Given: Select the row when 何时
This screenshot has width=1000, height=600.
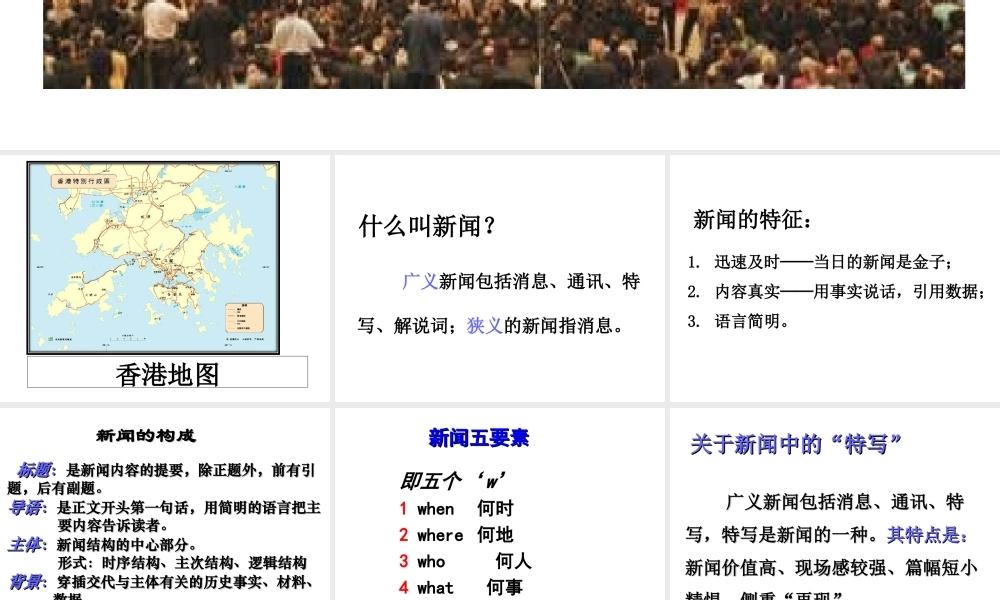Looking at the screenshot, I should point(457,509).
